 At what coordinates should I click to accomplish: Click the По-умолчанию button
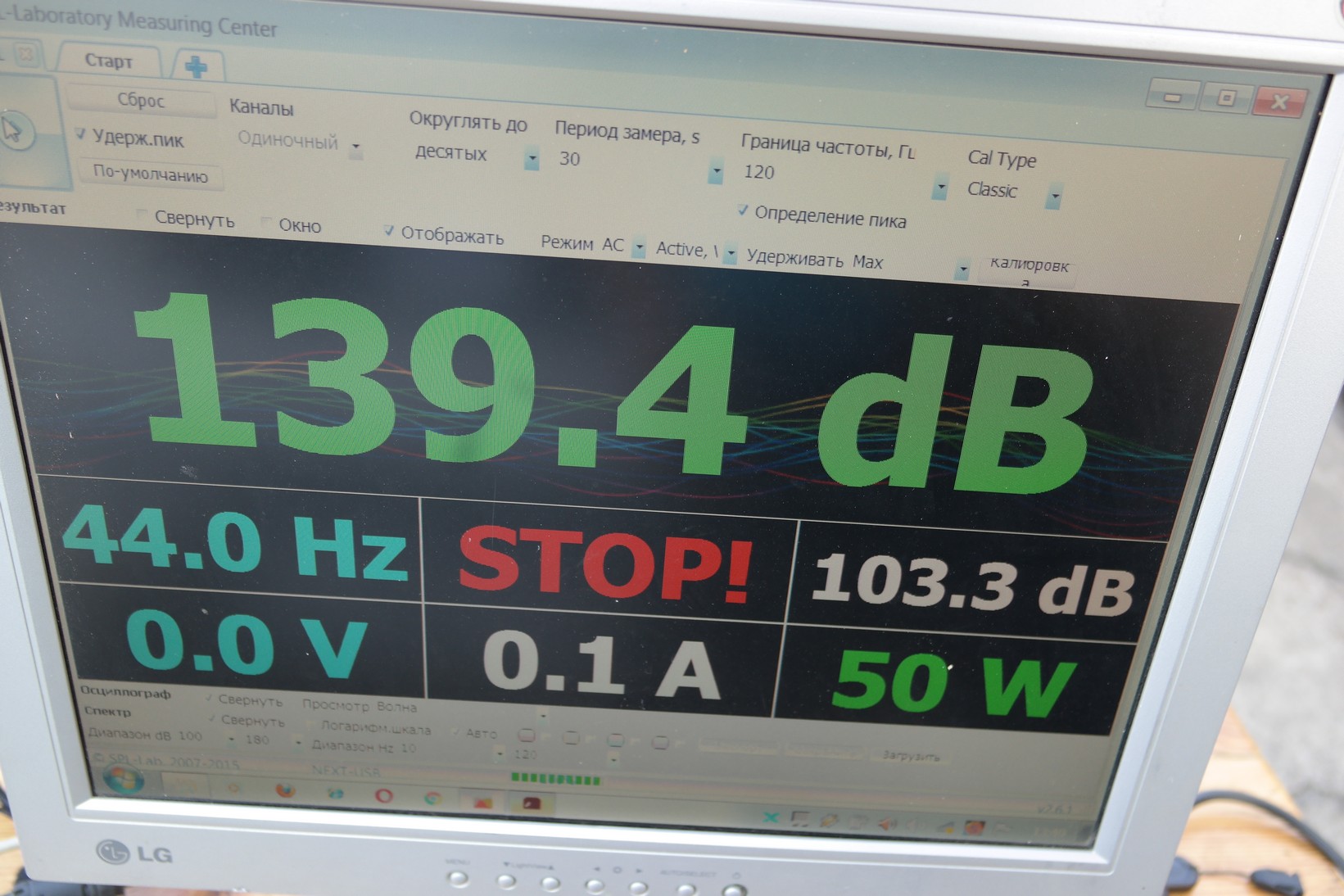151,173
